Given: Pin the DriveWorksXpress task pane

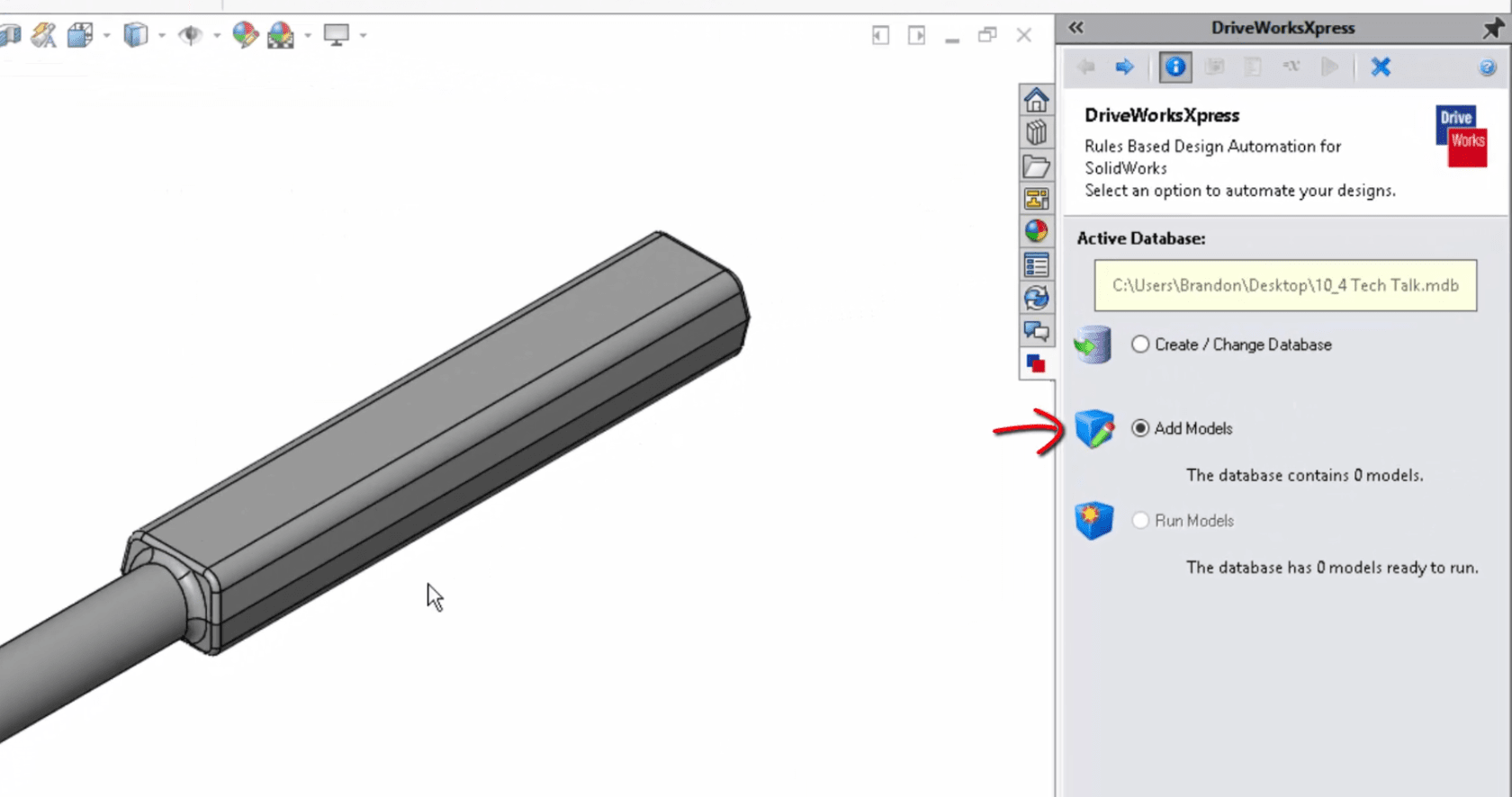Looking at the screenshot, I should (x=1492, y=28).
